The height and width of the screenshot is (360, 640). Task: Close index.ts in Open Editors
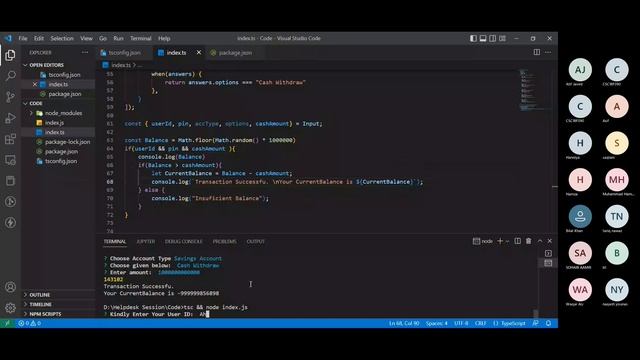tap(35, 84)
